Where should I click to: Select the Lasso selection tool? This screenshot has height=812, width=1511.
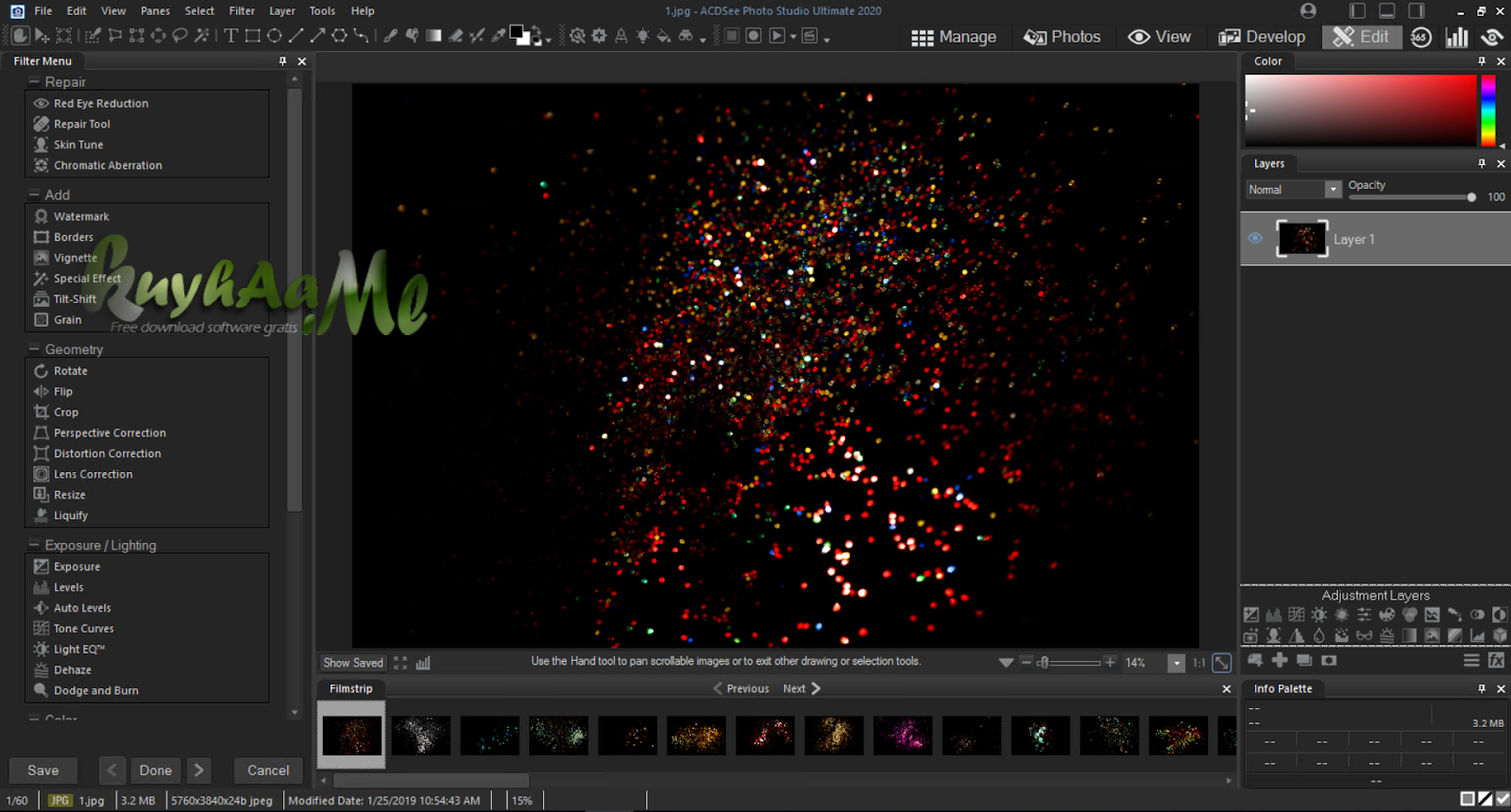coord(179,36)
